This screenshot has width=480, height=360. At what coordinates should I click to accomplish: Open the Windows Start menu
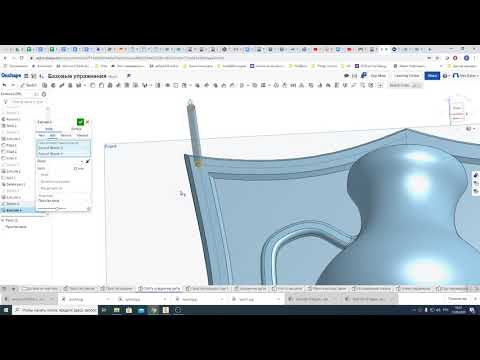coord(6,310)
